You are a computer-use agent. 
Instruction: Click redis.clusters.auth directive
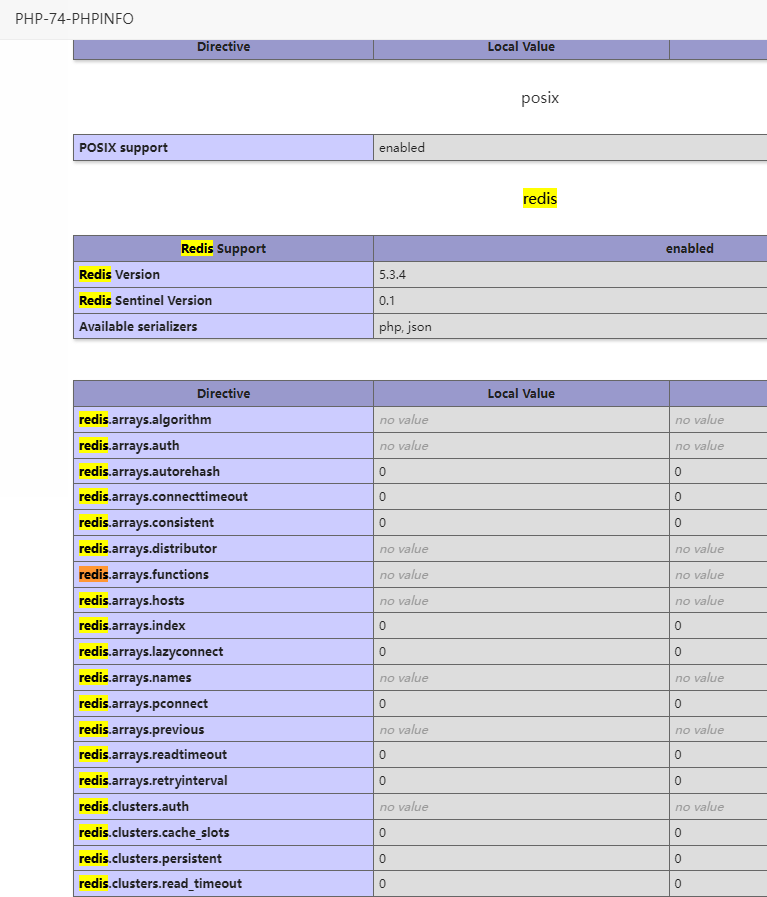[134, 807]
